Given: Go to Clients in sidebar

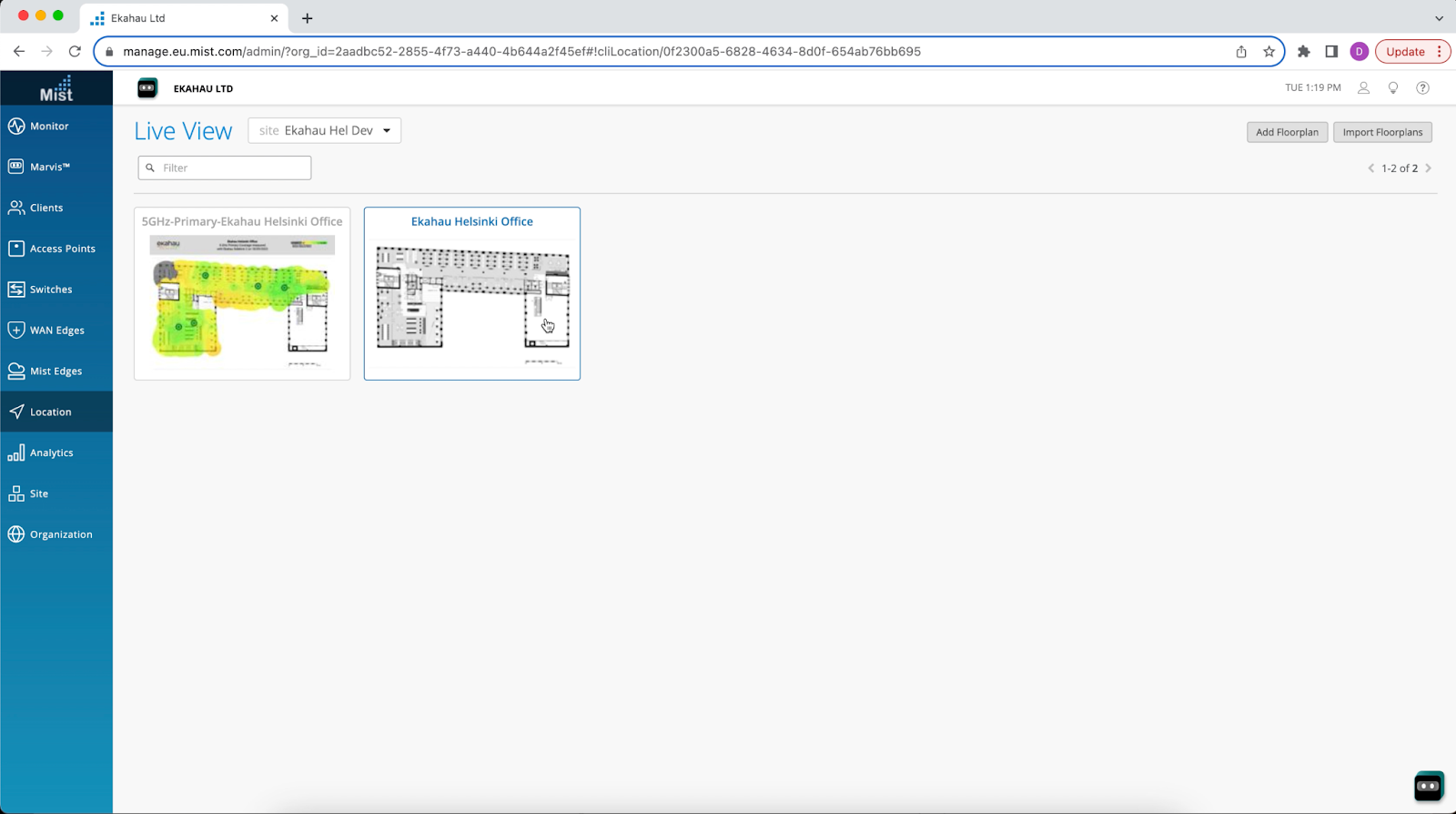Looking at the screenshot, I should click(56, 208).
